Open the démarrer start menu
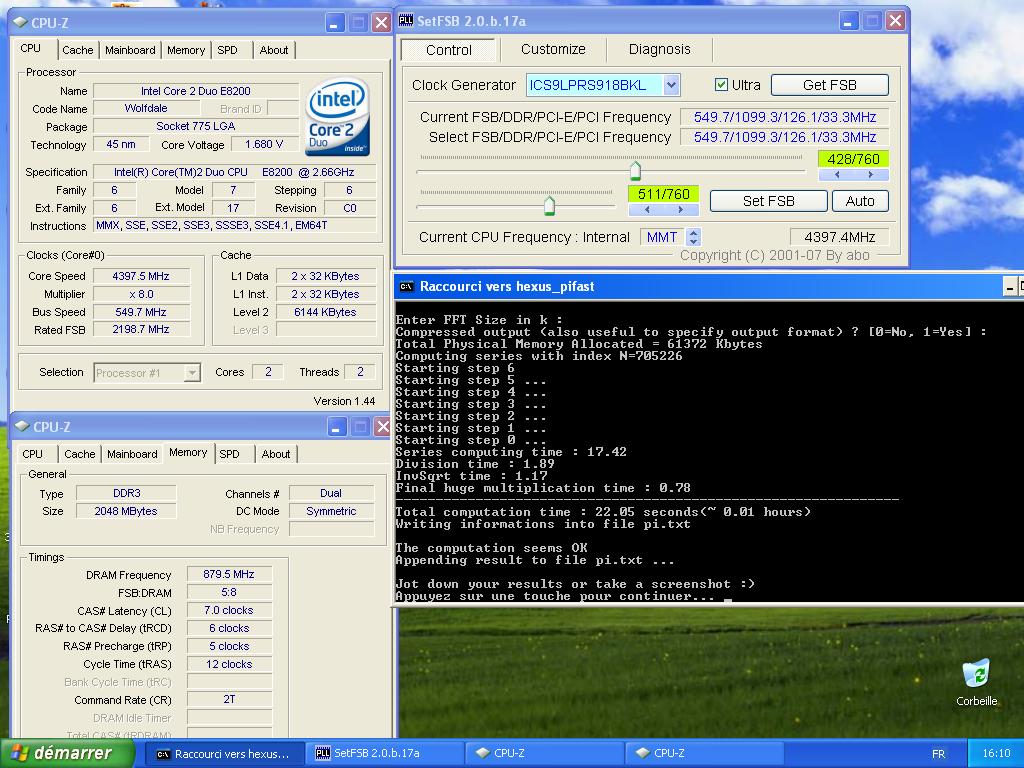 pos(67,753)
